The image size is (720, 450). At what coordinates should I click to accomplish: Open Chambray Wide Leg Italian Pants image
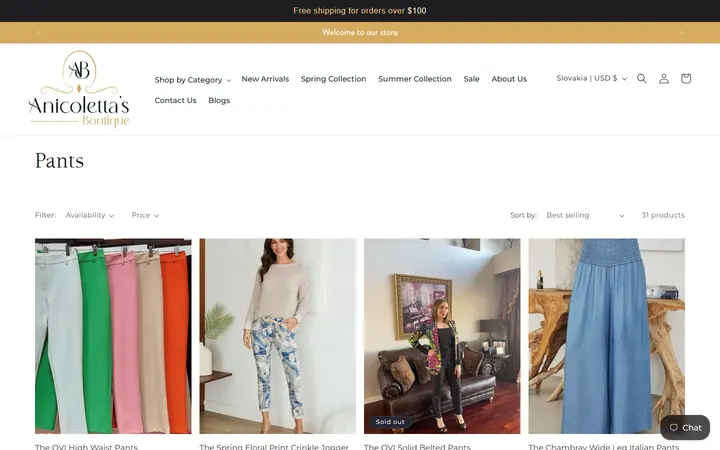coord(607,336)
